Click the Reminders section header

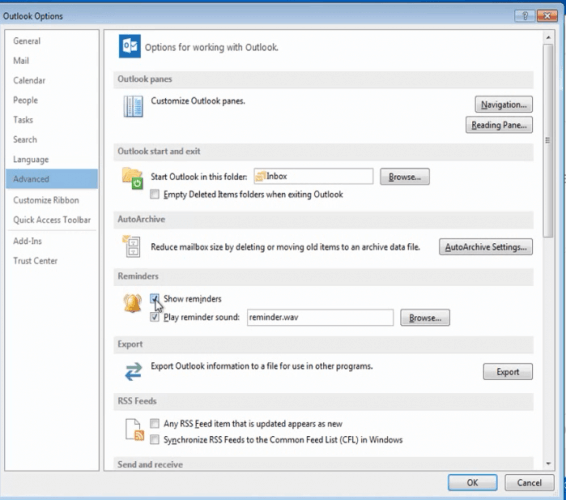[x=323, y=276]
